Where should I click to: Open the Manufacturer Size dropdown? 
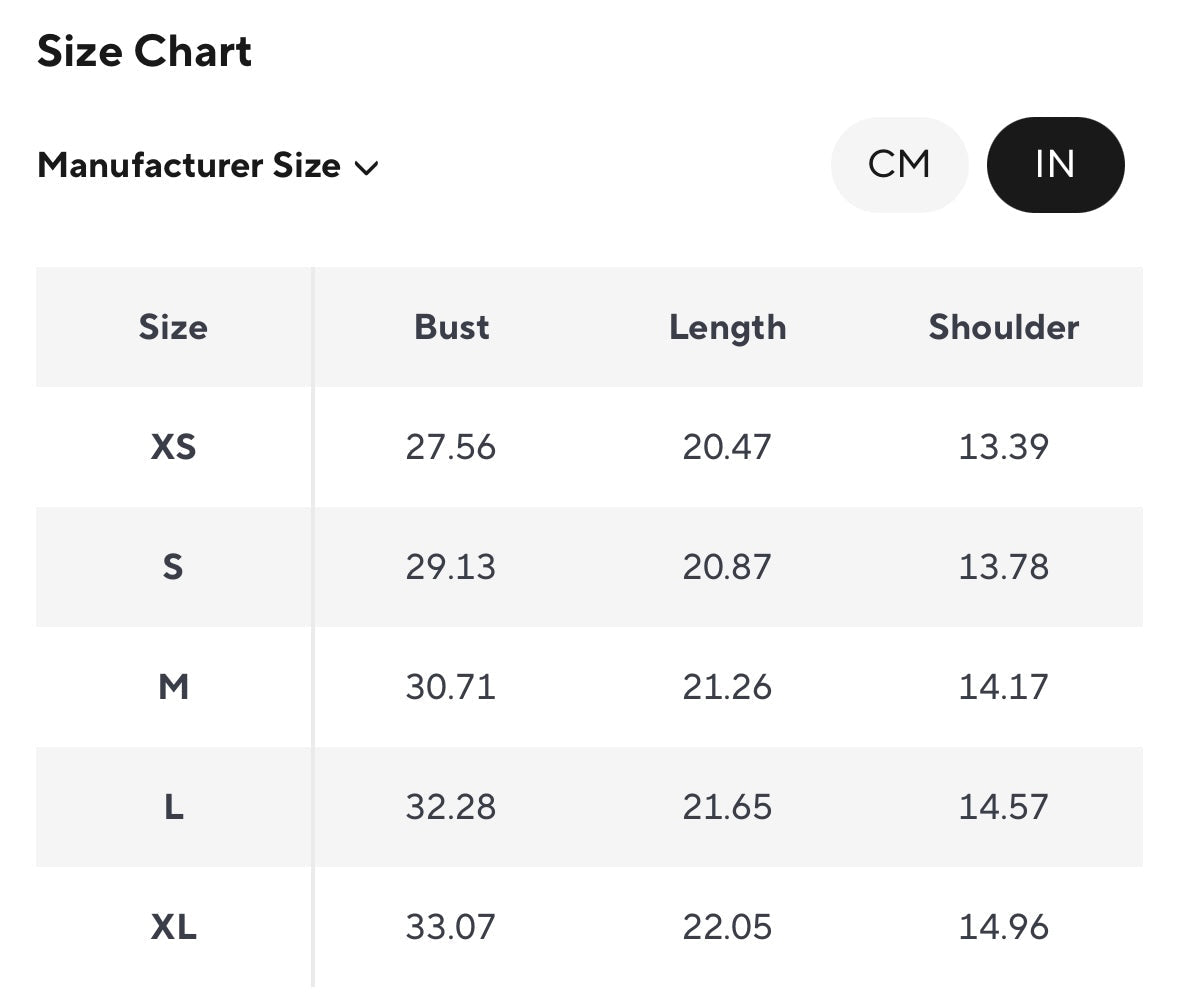point(189,166)
